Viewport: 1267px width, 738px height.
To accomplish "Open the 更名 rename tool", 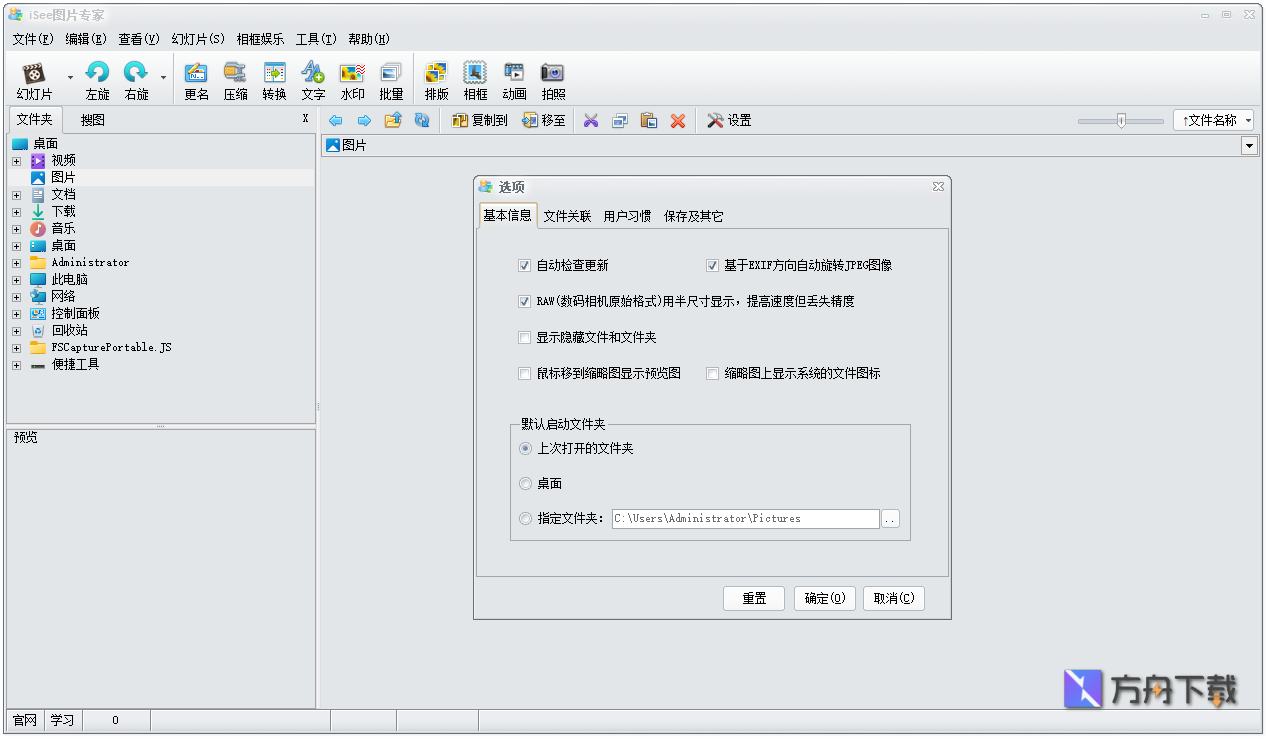I will pos(197,81).
